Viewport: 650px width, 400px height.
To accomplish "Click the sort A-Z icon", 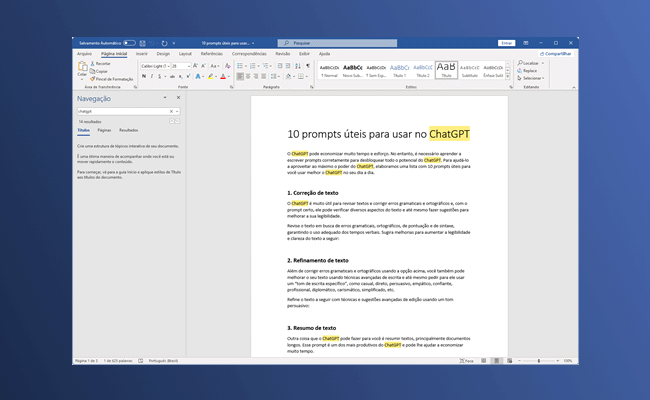I will [x=298, y=66].
